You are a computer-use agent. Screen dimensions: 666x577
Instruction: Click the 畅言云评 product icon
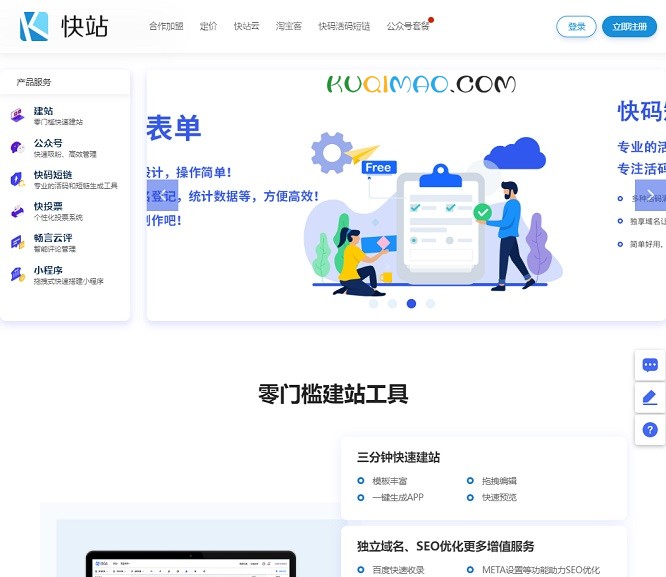17,243
